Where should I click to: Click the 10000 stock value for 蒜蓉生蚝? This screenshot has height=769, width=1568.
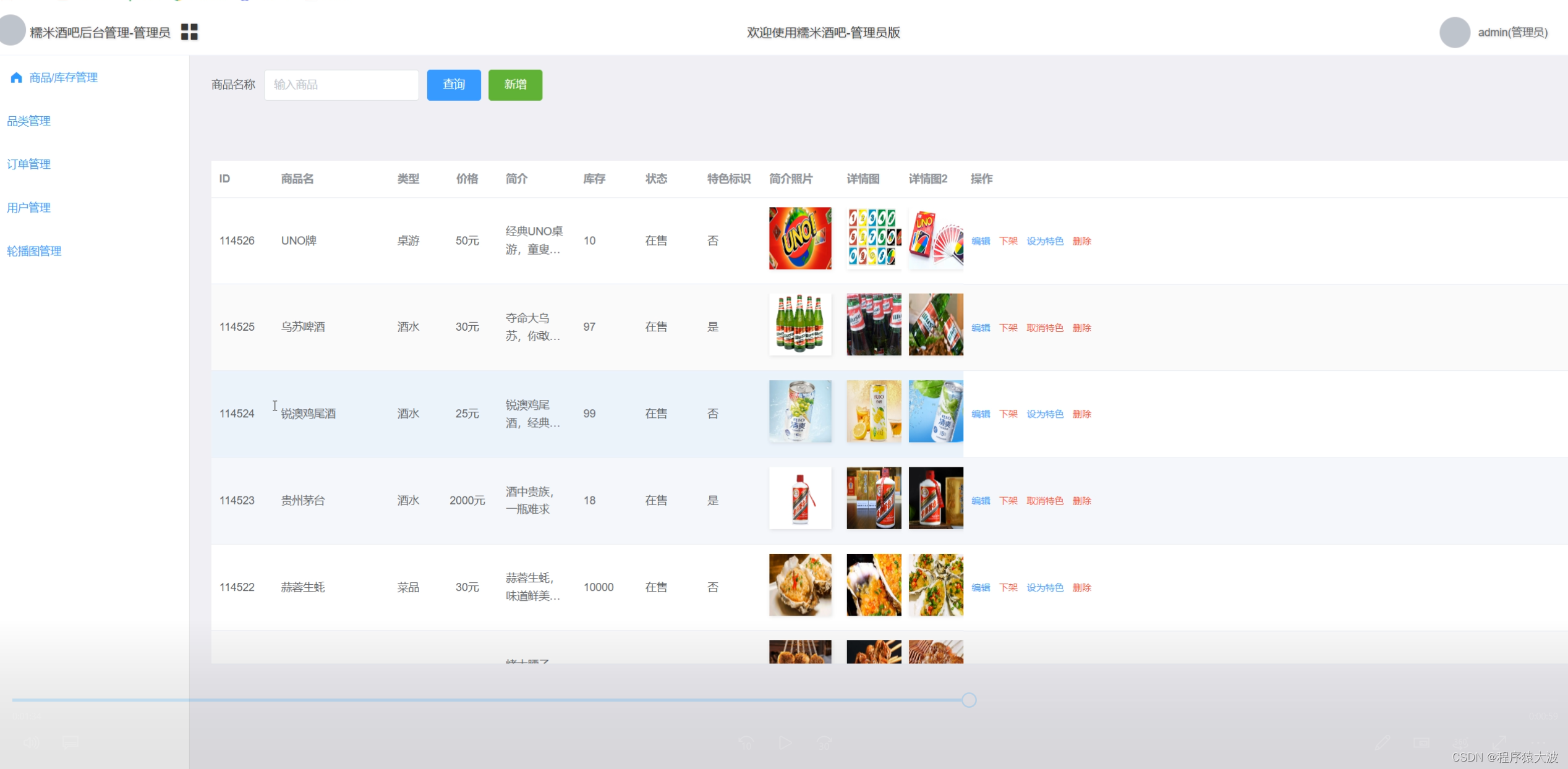(x=599, y=587)
